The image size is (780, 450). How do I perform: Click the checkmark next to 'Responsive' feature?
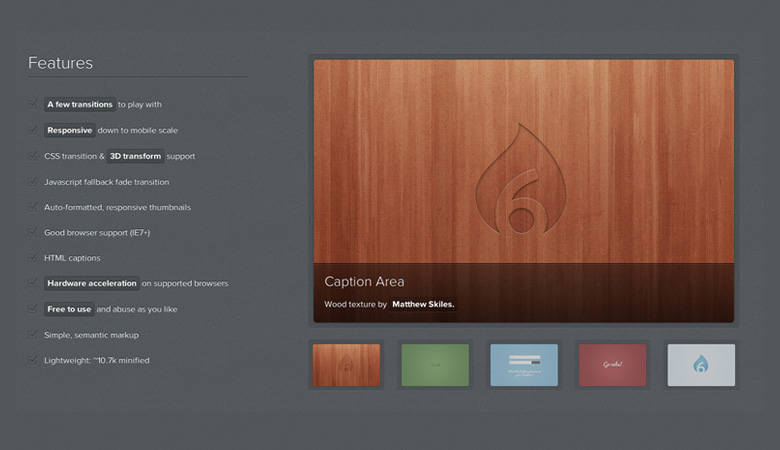[x=33, y=130]
